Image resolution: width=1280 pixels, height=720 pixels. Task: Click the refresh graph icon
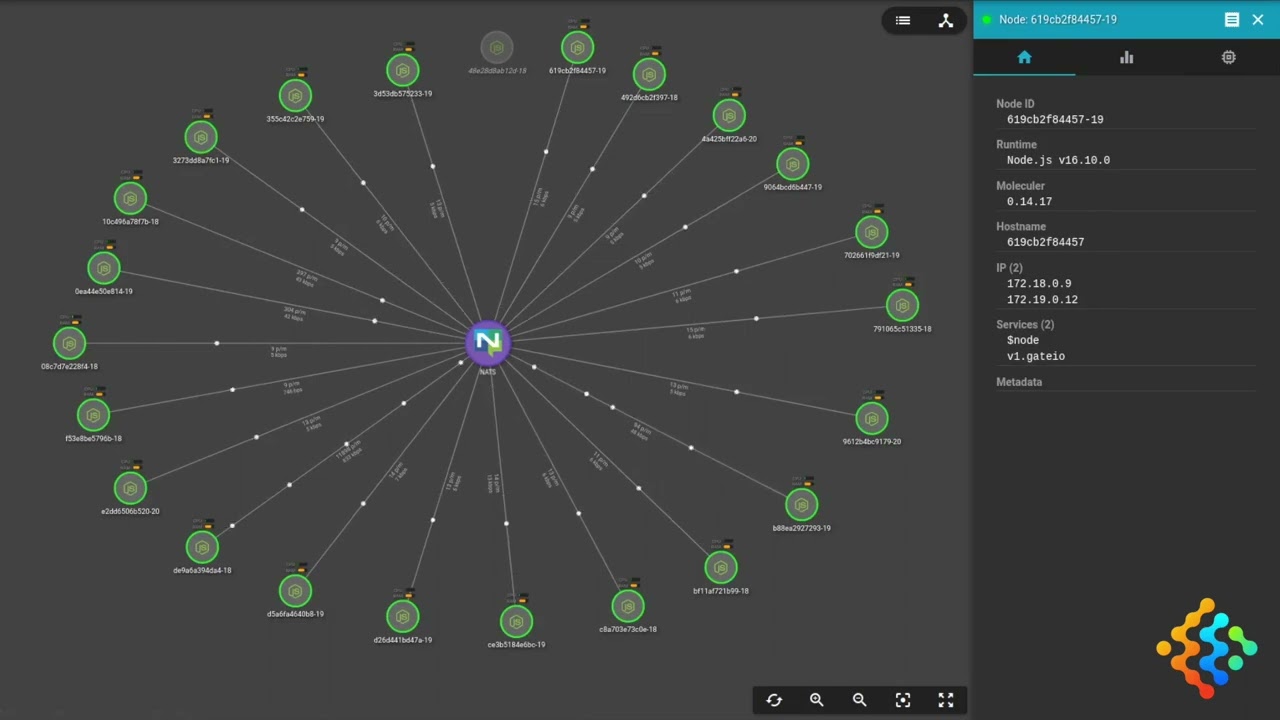coord(774,700)
